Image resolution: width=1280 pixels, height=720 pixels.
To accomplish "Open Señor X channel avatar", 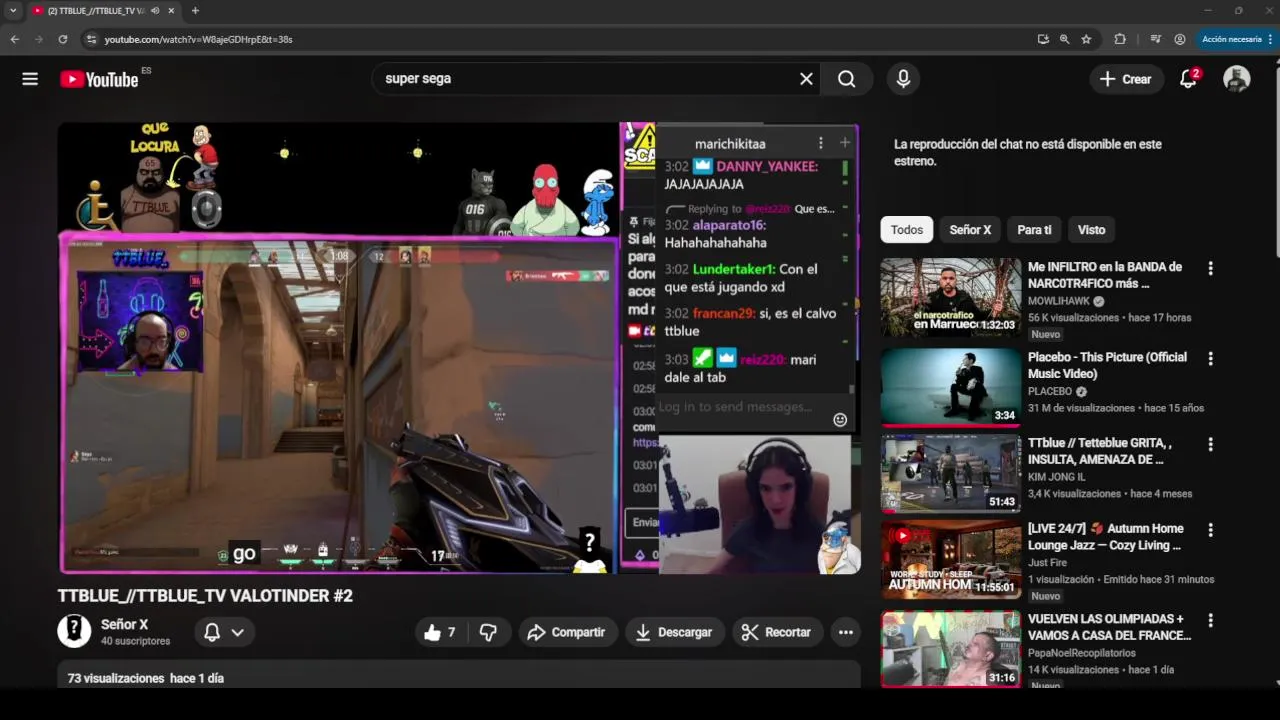I will click(x=74, y=631).
